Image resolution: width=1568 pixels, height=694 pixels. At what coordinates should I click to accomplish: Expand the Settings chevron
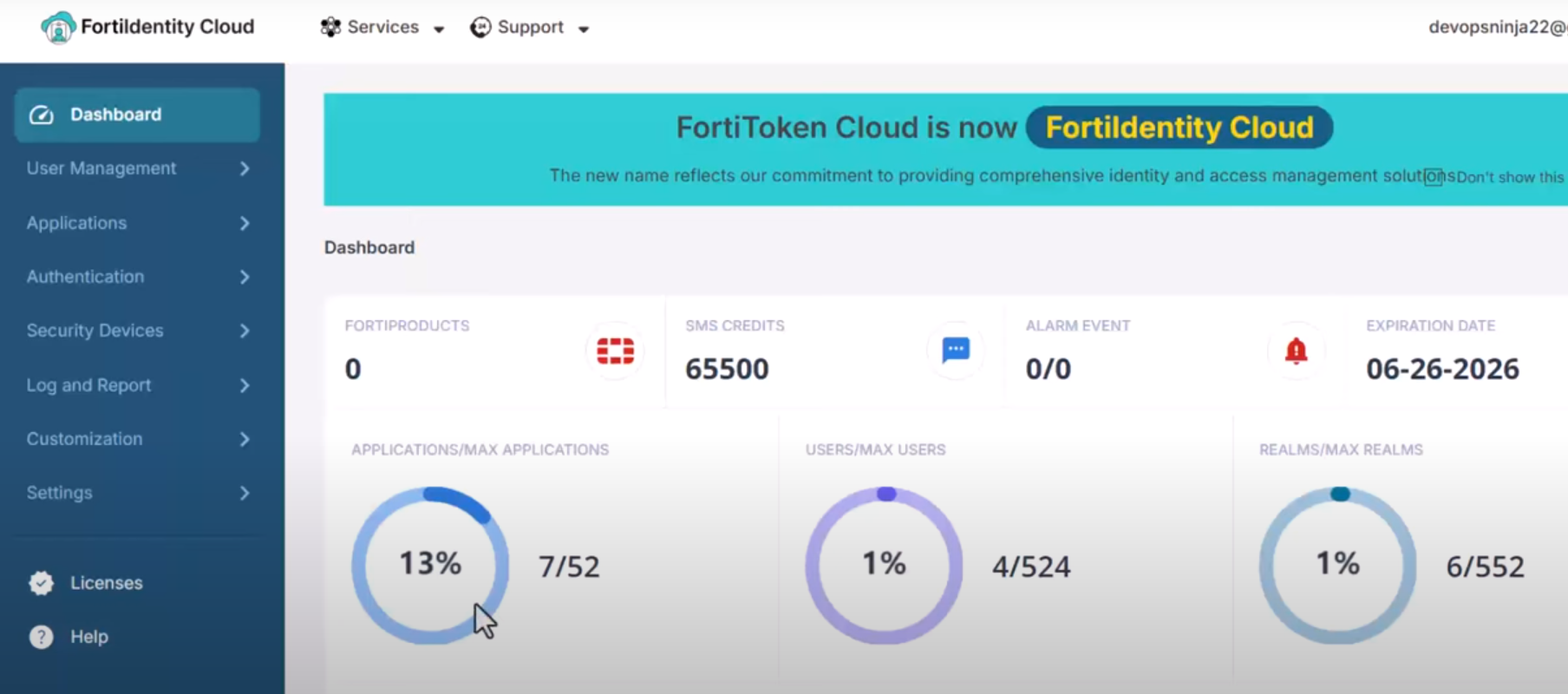point(245,493)
